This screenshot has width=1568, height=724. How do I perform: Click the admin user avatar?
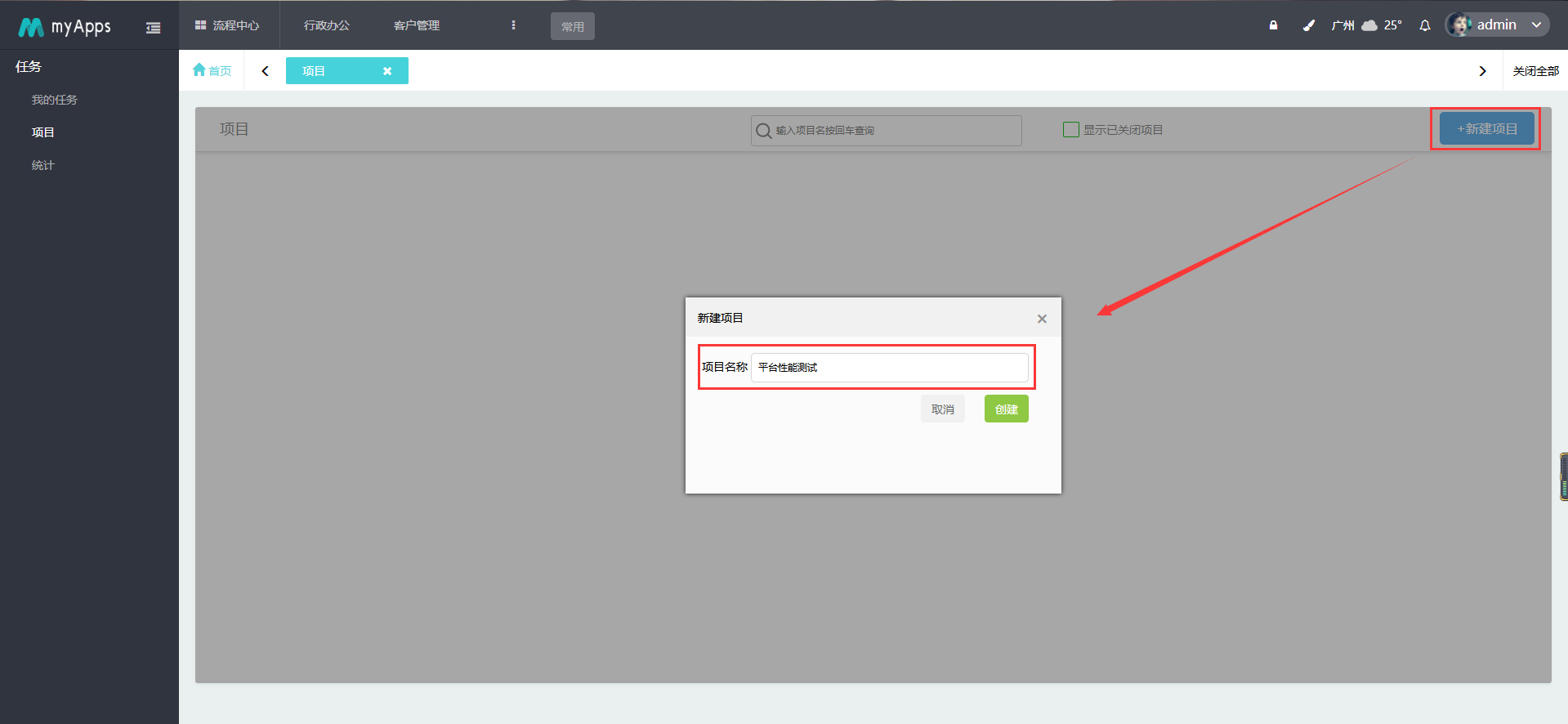pos(1459,25)
